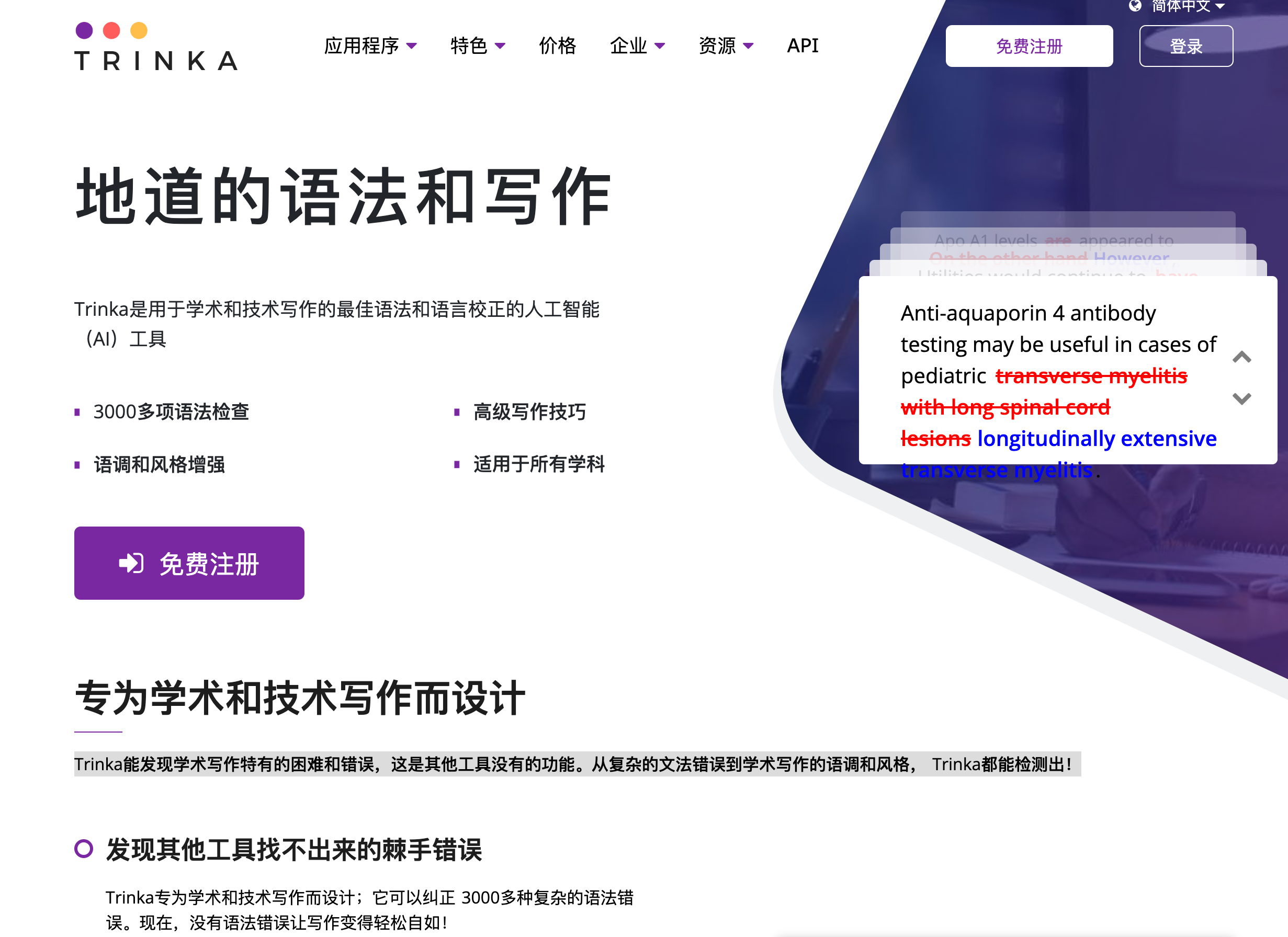Click the purple 免费注册 button
The height and width of the screenshot is (937, 1288).
point(189,563)
